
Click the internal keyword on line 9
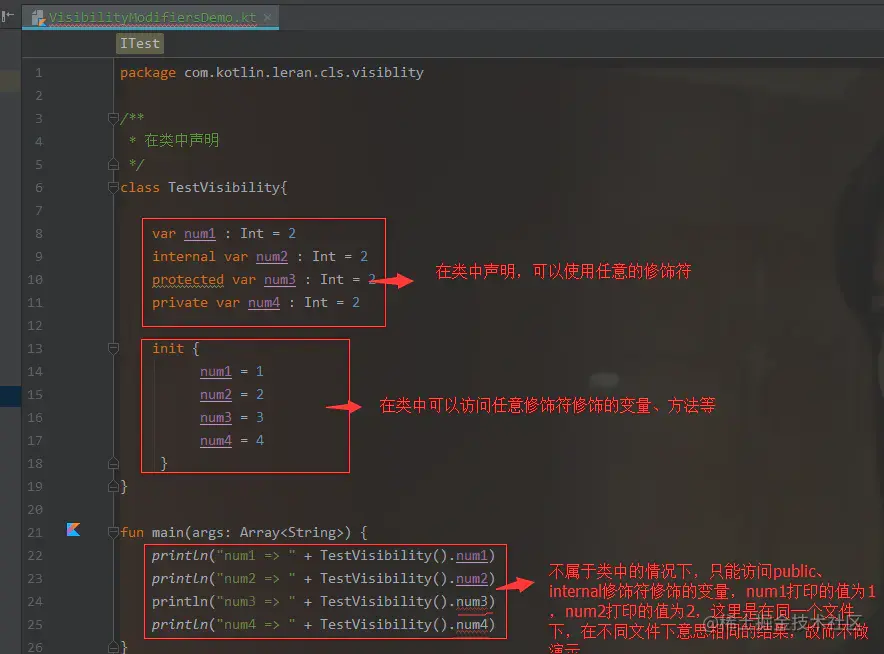click(184, 257)
